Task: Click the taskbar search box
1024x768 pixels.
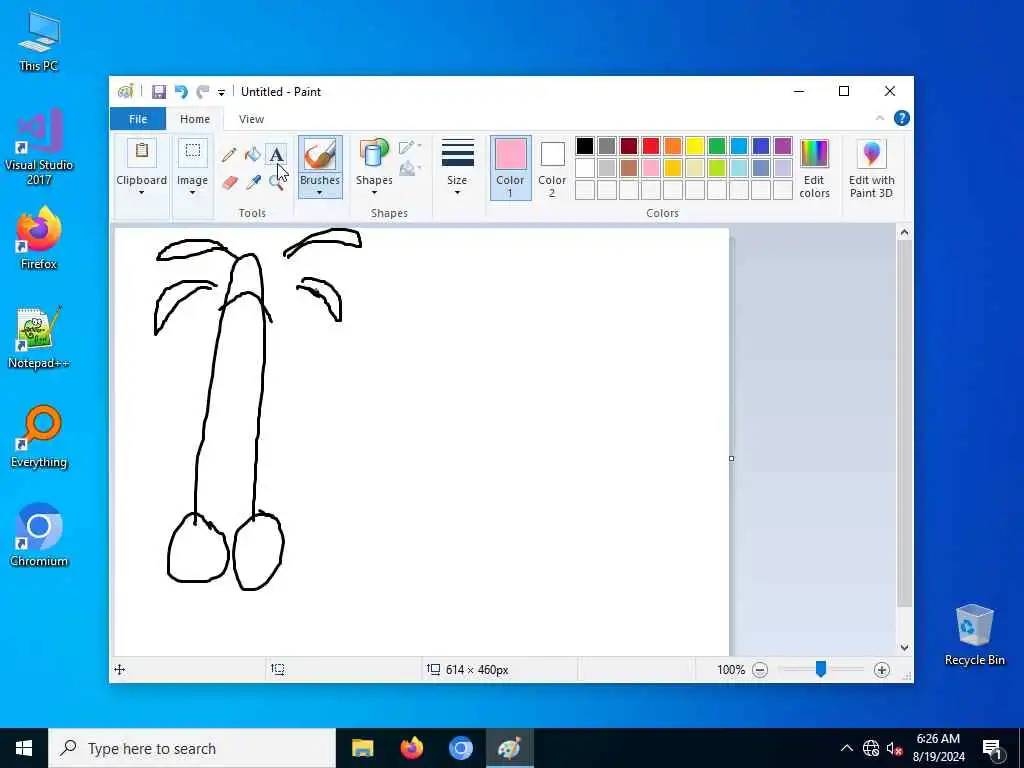Action: point(192,748)
